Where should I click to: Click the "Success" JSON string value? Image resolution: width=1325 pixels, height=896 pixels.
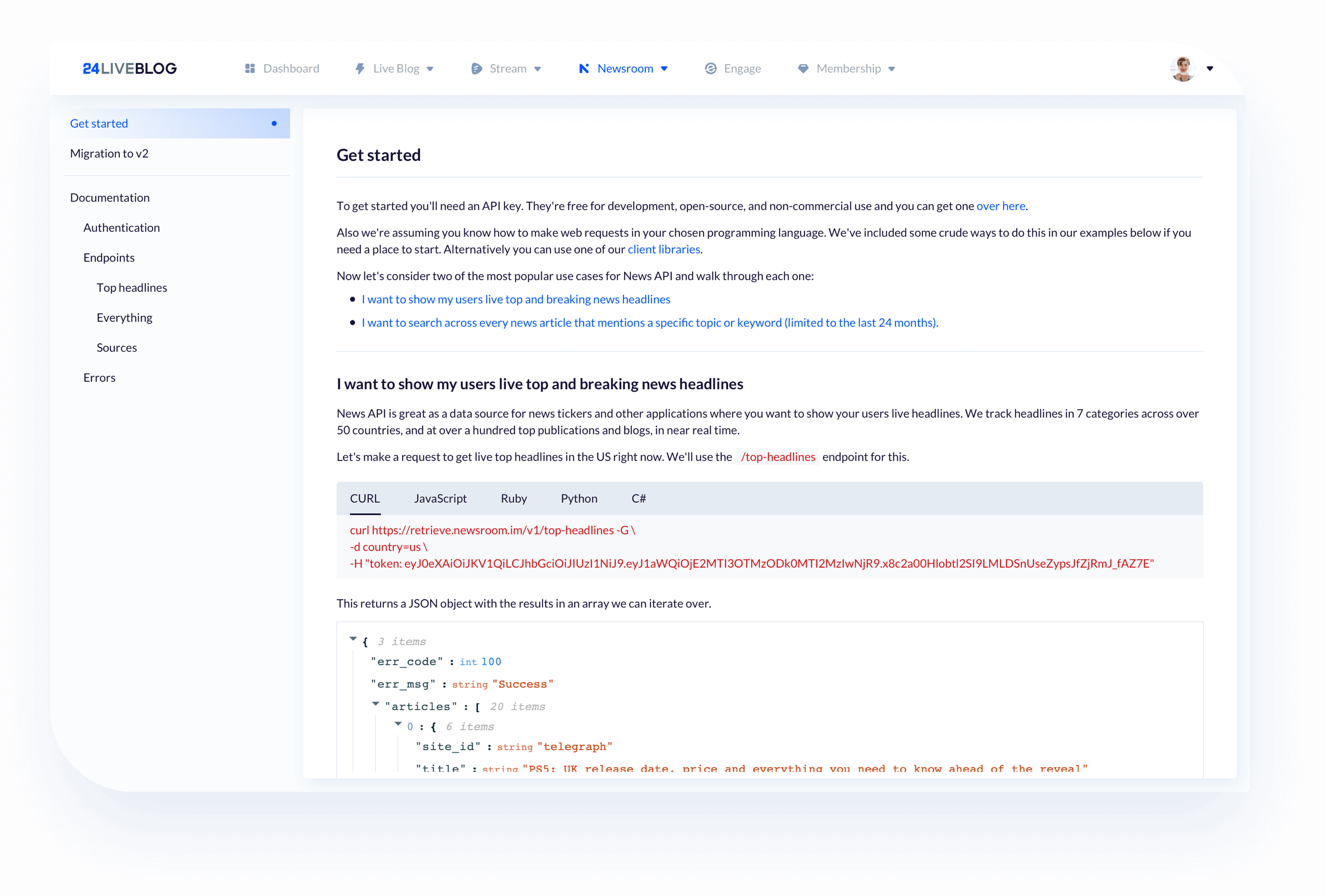click(522, 685)
